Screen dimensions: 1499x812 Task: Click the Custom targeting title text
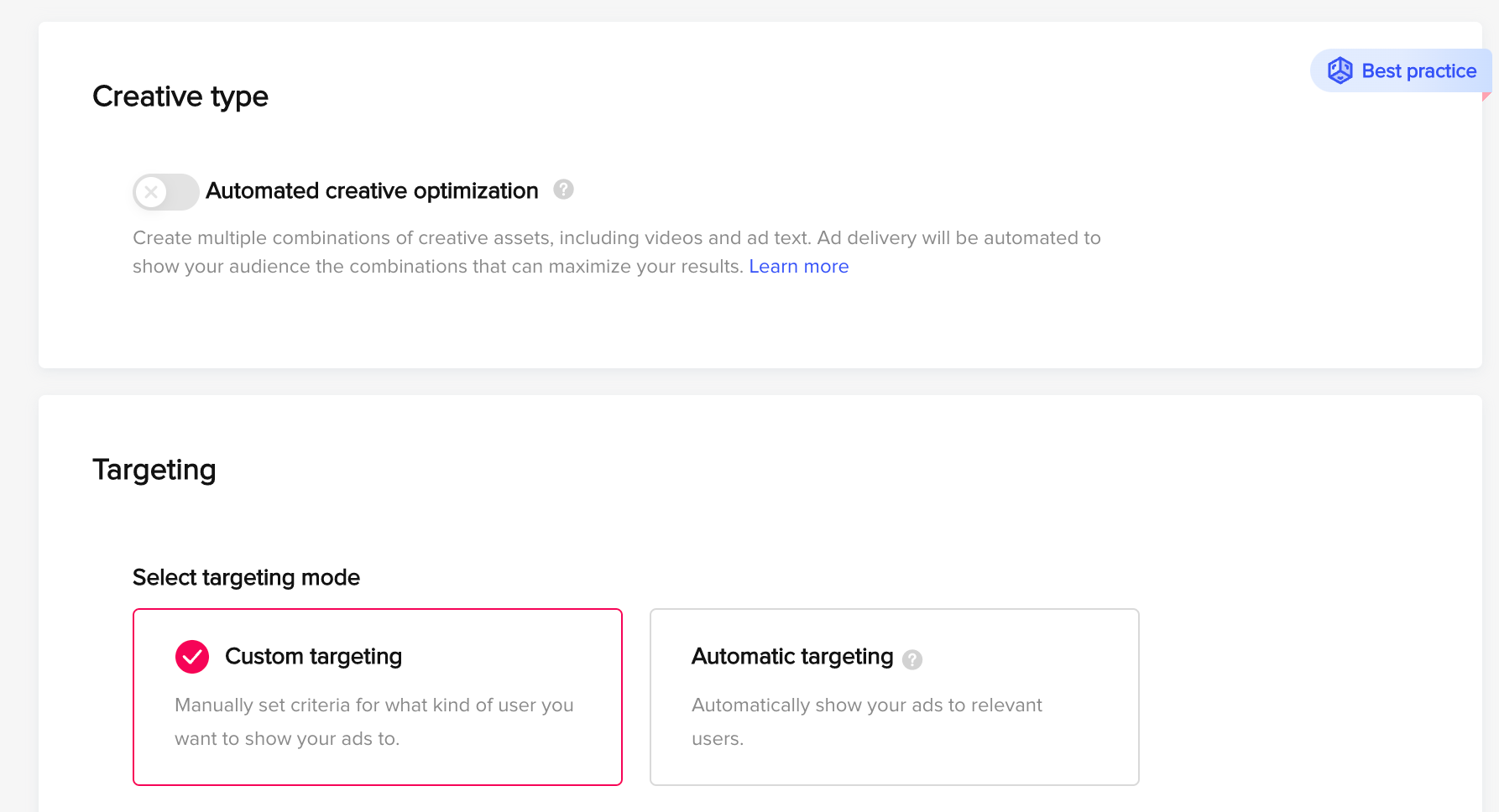point(314,657)
